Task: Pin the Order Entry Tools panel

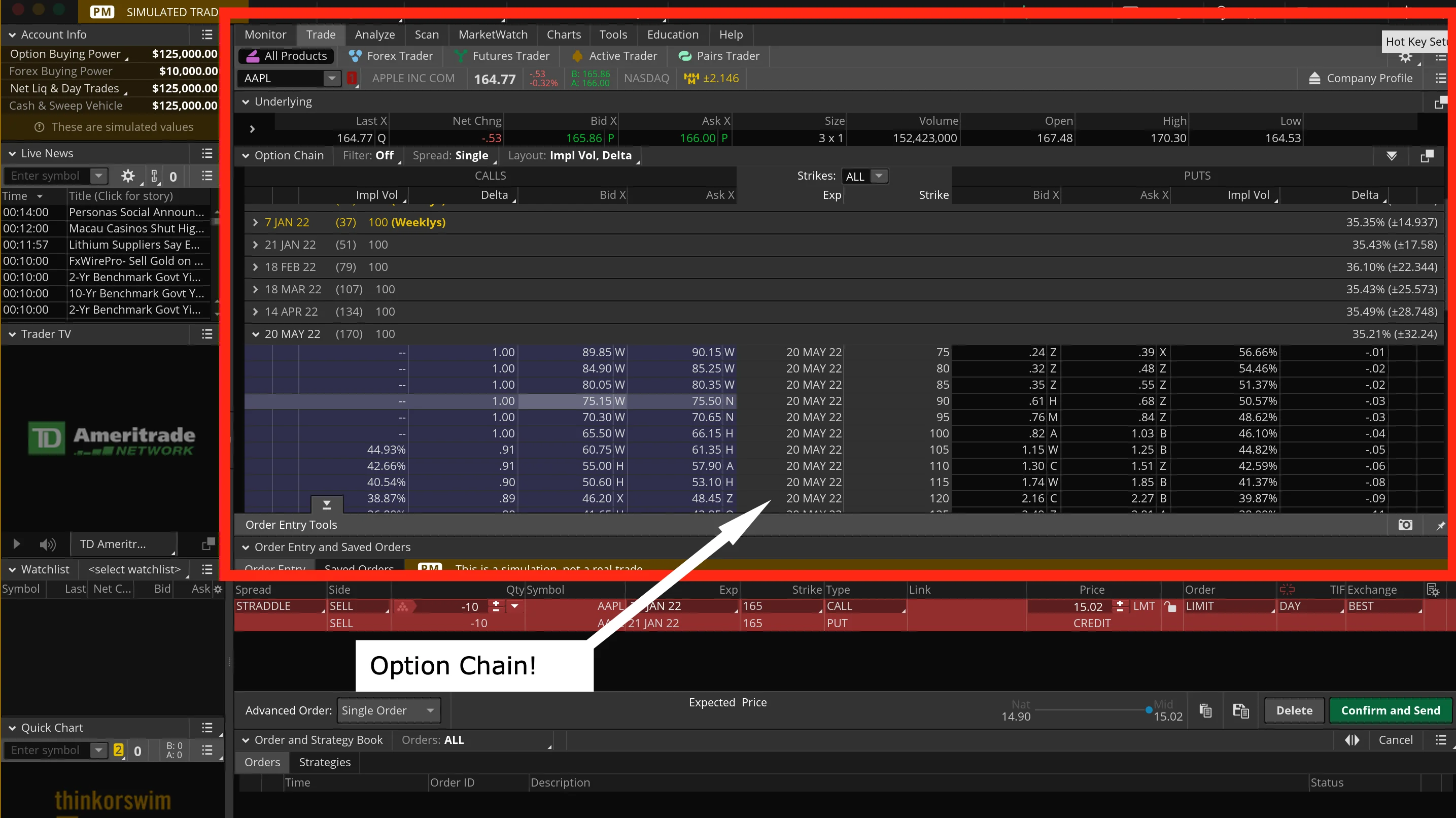Action: click(1441, 525)
